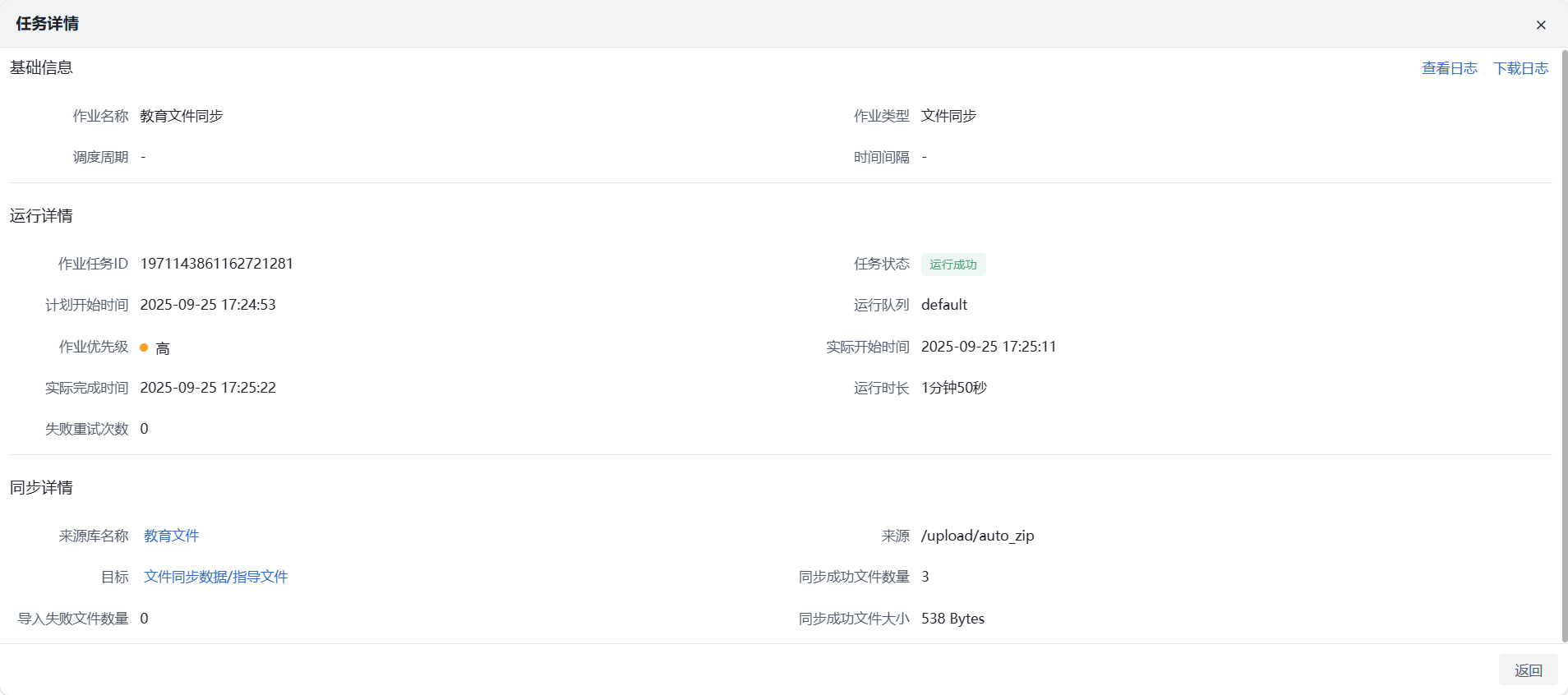1568x695 pixels.
Task: Open the 教育文件 source library link
Action: [172, 536]
